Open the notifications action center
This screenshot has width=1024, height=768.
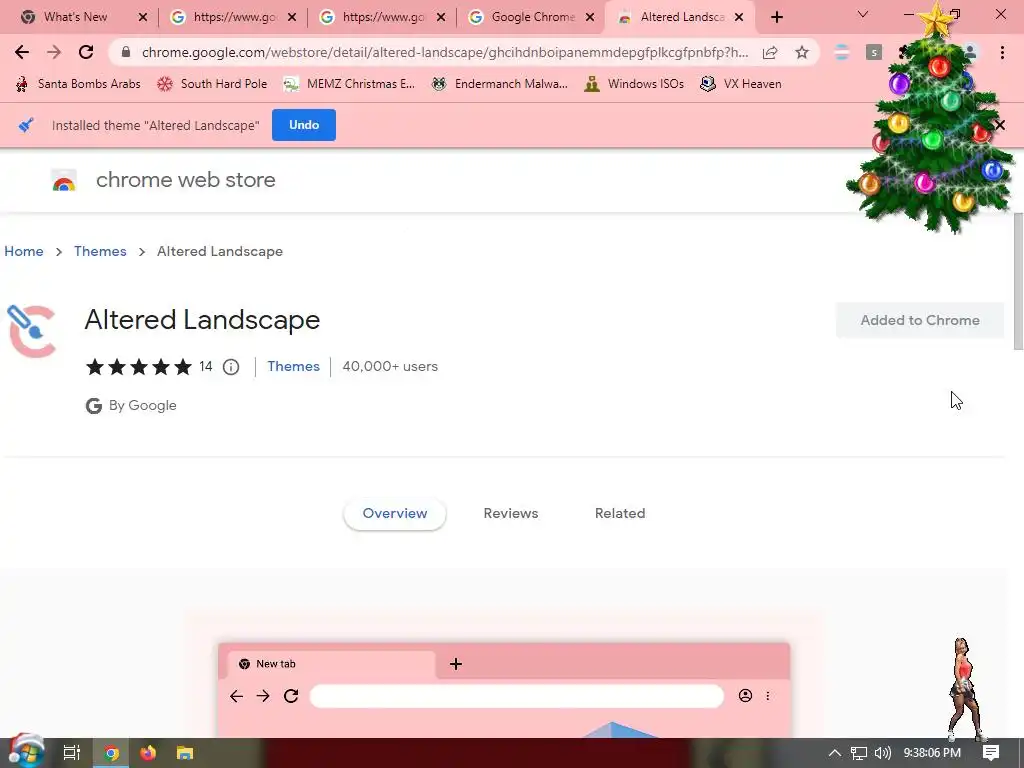[x=991, y=753]
